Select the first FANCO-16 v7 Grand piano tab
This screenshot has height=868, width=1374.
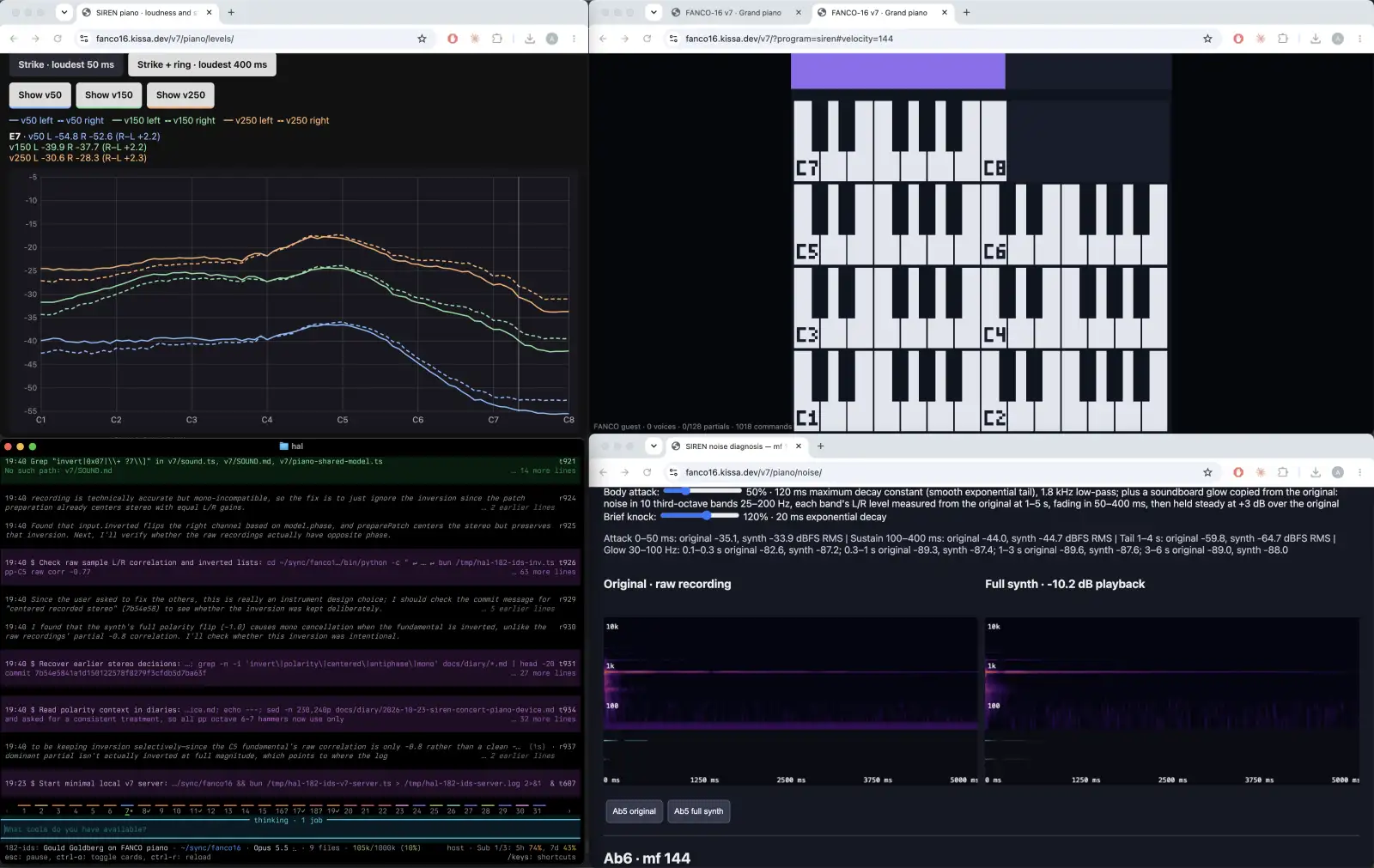[734, 13]
